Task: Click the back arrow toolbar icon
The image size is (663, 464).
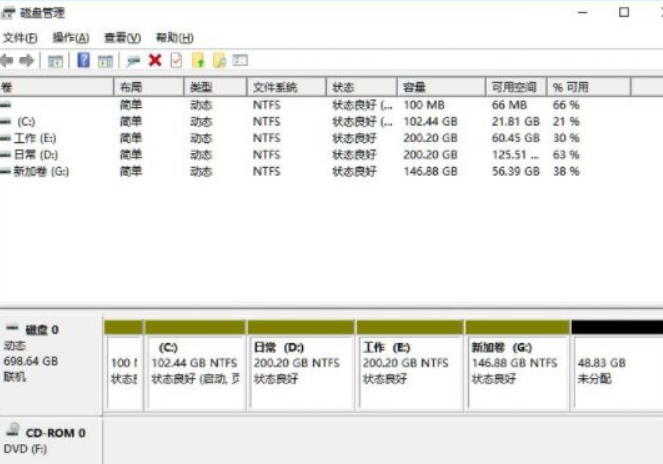Action: 8,61
